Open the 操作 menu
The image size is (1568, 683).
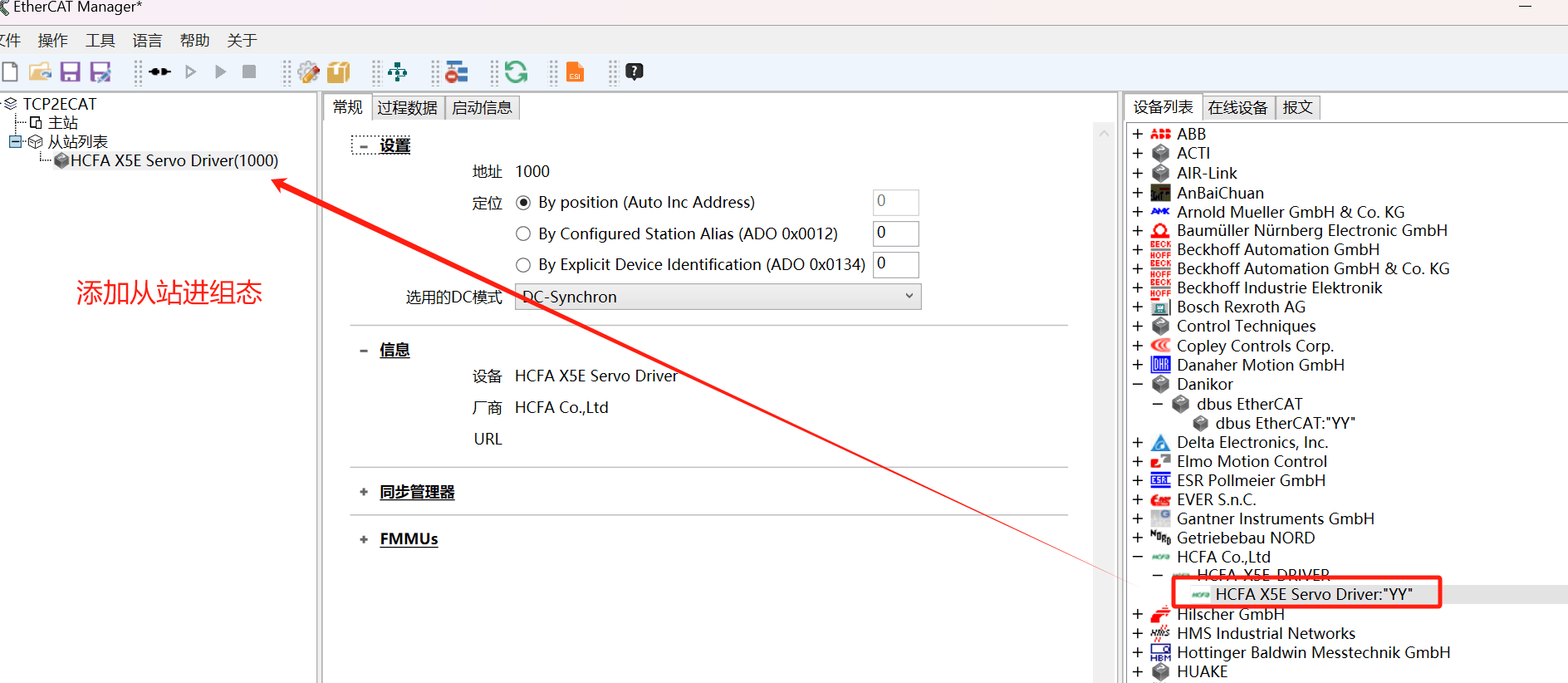[53, 41]
